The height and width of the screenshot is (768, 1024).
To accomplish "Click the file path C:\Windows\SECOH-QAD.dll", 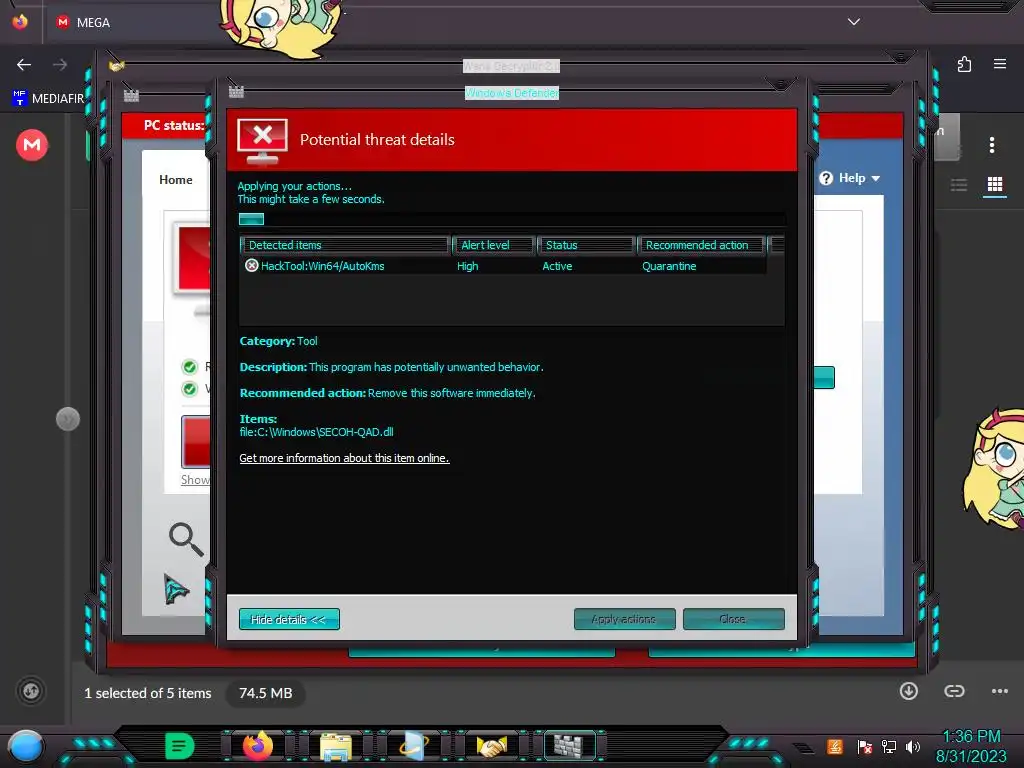I will click(317, 432).
